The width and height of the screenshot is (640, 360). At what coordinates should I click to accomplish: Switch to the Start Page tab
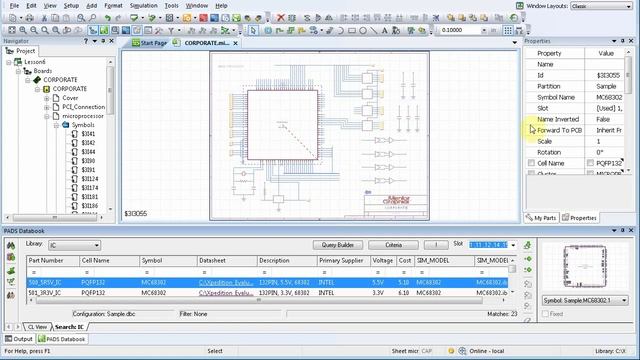click(149, 43)
